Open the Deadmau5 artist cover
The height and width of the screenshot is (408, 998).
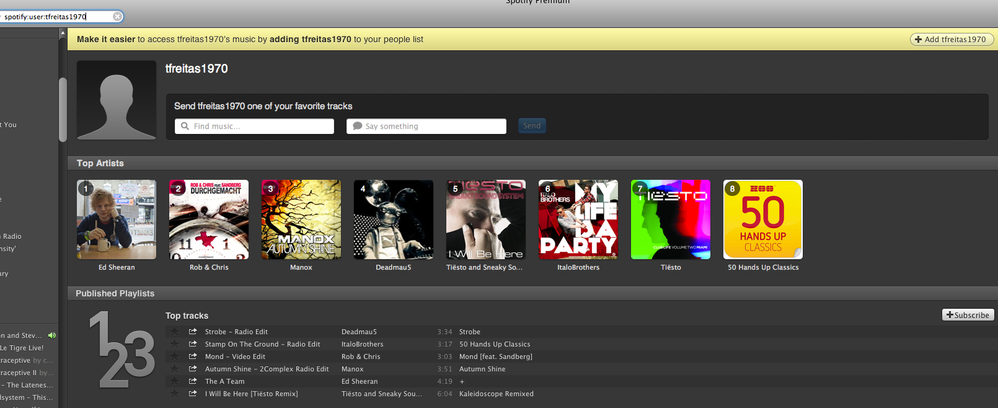pos(393,220)
